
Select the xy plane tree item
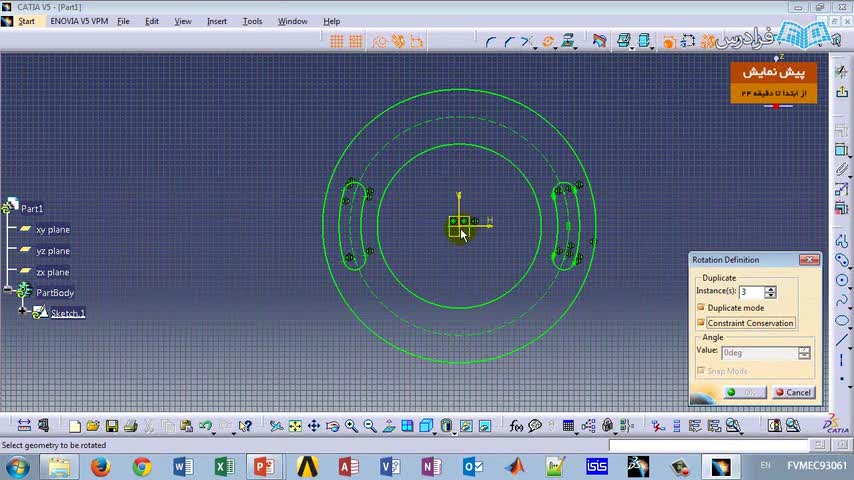click(x=53, y=230)
